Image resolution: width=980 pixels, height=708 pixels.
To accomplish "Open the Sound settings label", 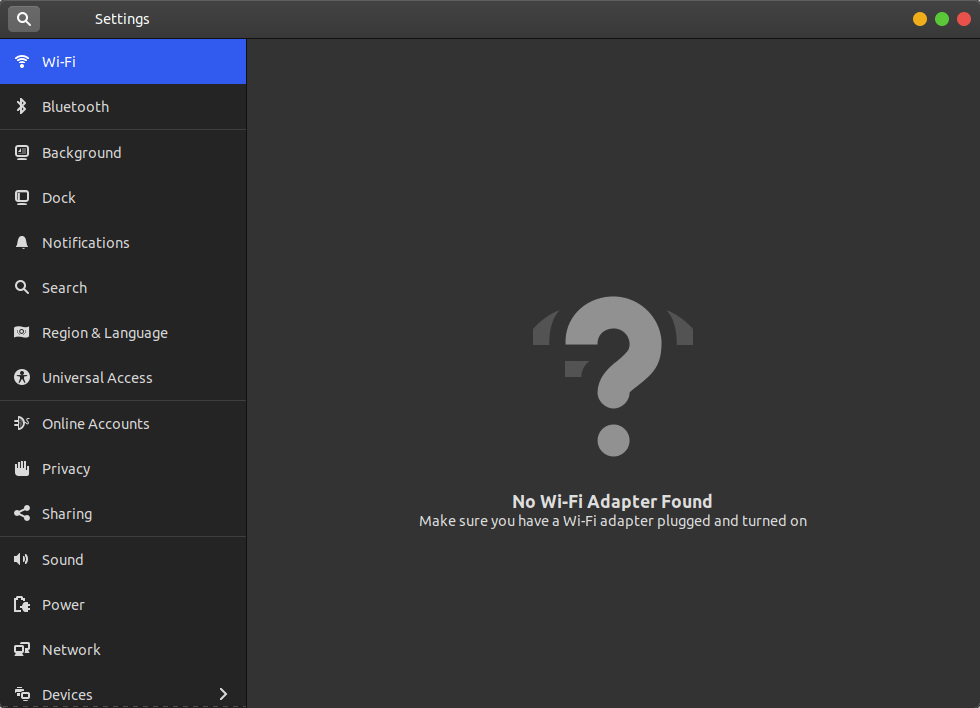I will pyautogui.click(x=62, y=560).
